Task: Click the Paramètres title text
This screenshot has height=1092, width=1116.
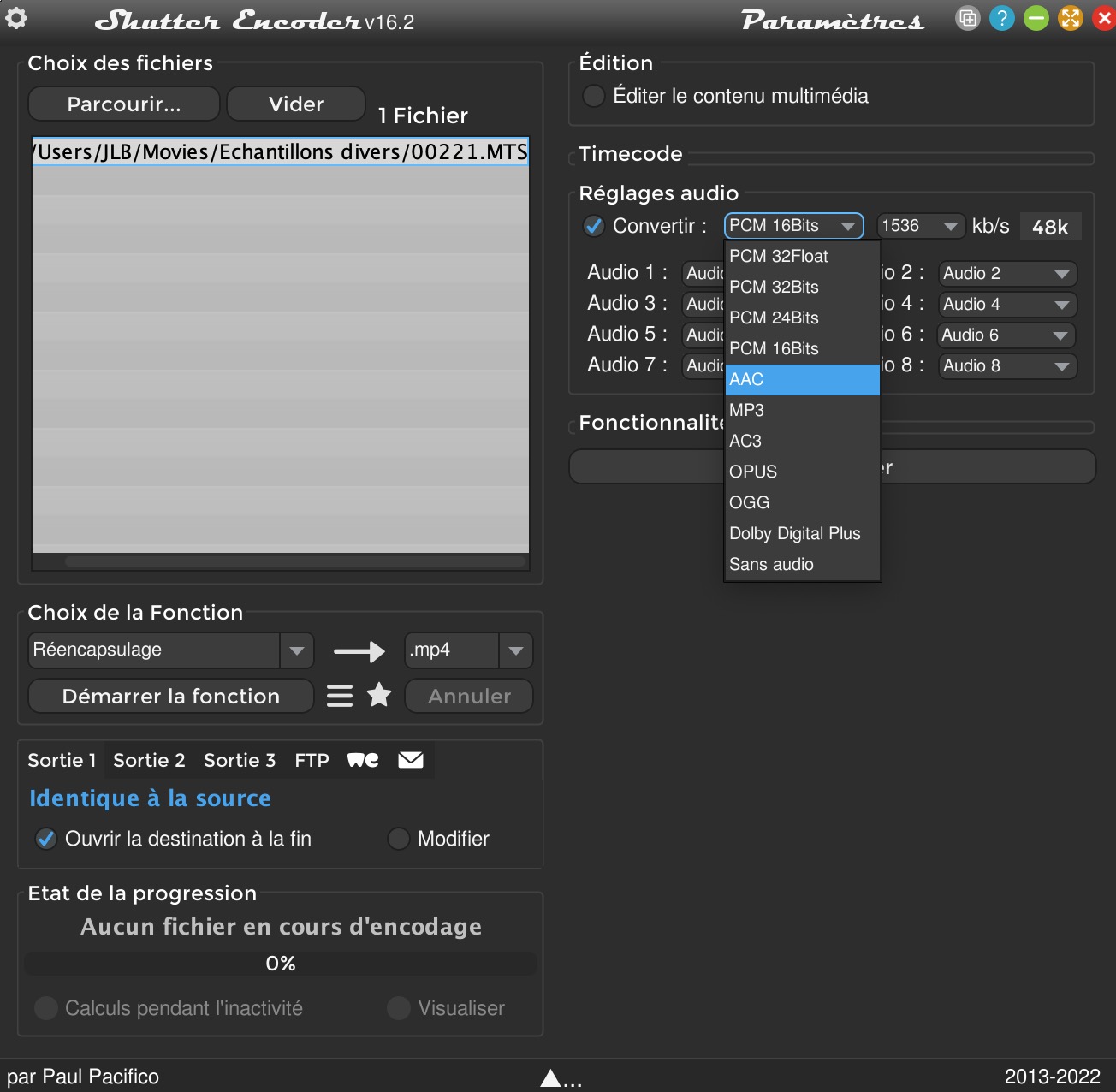Action: point(833,21)
